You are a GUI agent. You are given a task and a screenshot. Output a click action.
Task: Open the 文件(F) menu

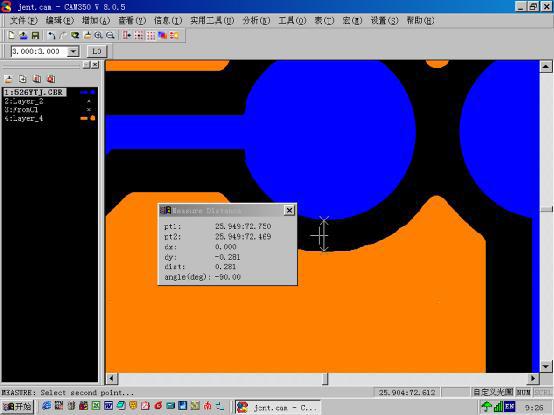pyautogui.click(x=23, y=20)
